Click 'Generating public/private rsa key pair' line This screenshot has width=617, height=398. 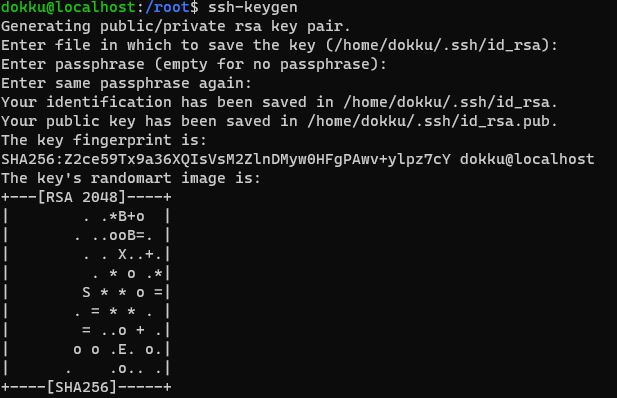click(x=176, y=26)
